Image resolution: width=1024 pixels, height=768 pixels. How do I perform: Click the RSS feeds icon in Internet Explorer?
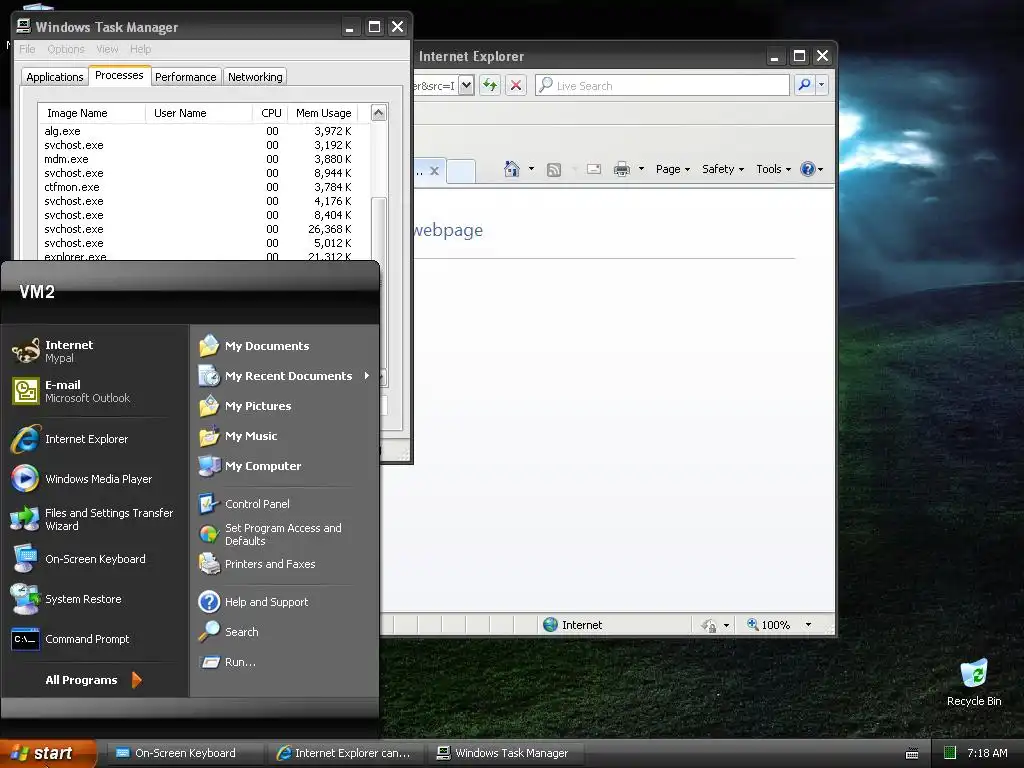coord(554,170)
